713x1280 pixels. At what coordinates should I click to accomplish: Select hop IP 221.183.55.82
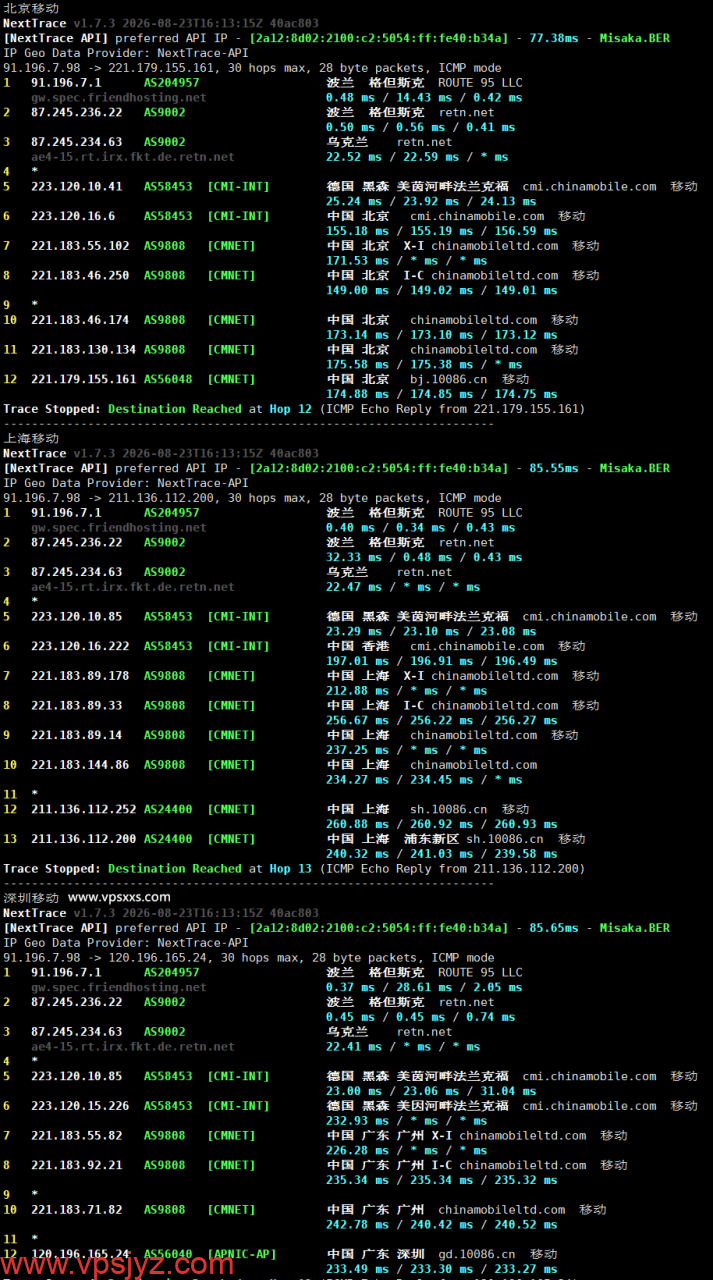tap(77, 1136)
